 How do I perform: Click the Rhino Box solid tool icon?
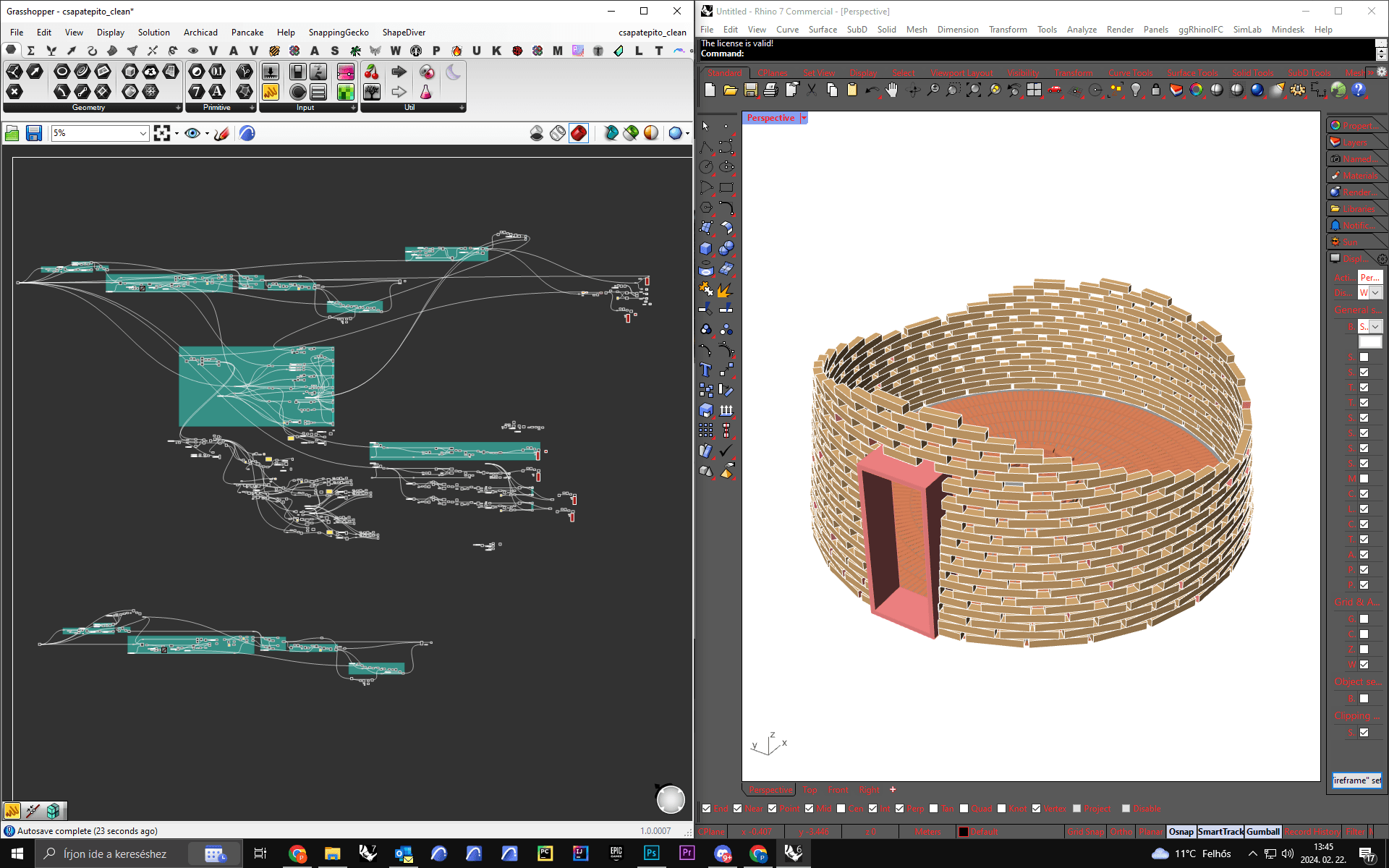click(706, 248)
